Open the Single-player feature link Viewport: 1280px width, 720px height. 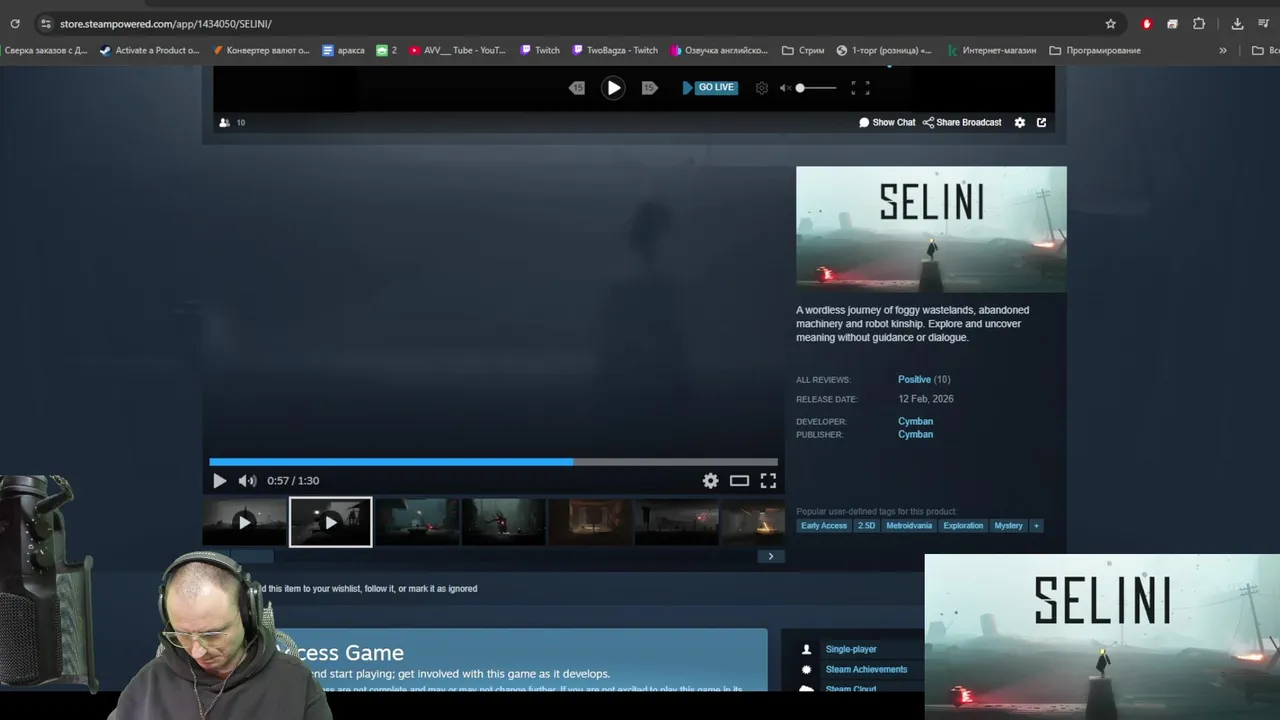851,649
